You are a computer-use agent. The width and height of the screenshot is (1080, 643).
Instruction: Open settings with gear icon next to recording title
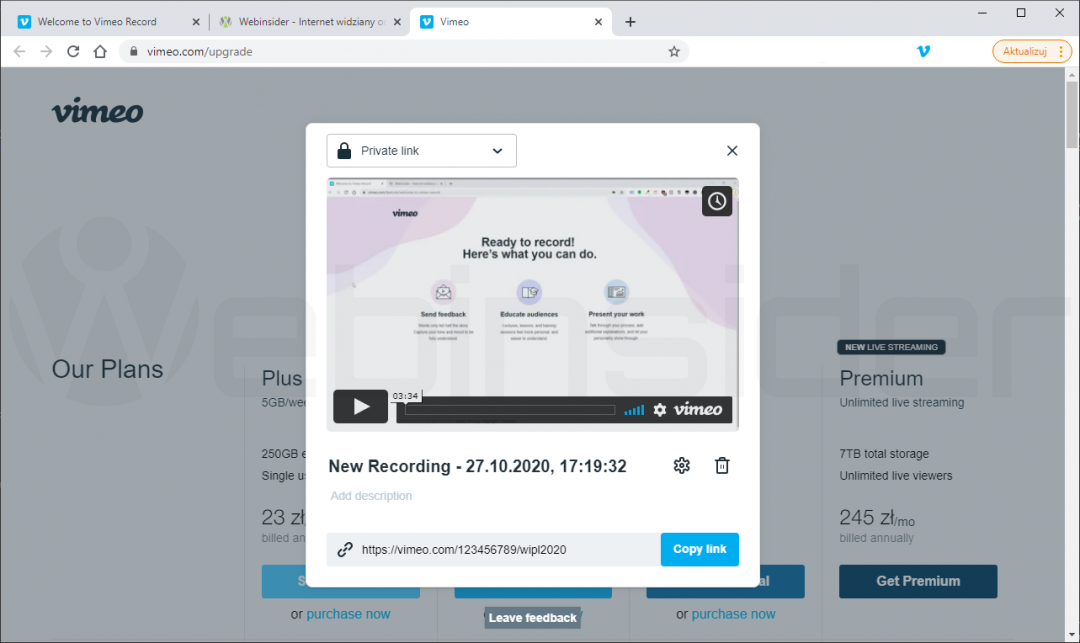(x=681, y=465)
